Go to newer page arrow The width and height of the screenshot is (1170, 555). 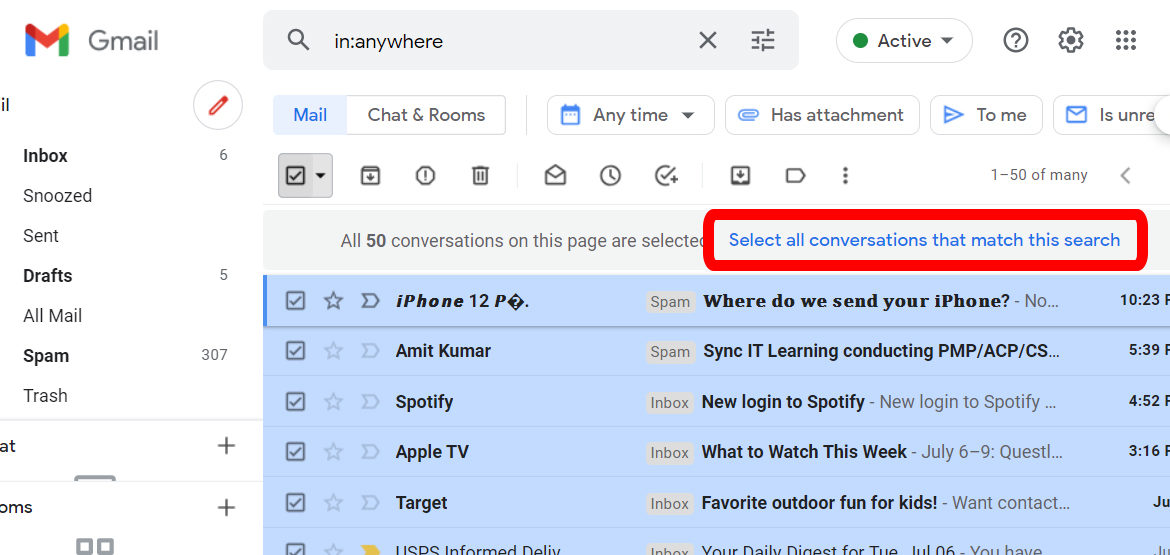pyautogui.click(x=1126, y=175)
